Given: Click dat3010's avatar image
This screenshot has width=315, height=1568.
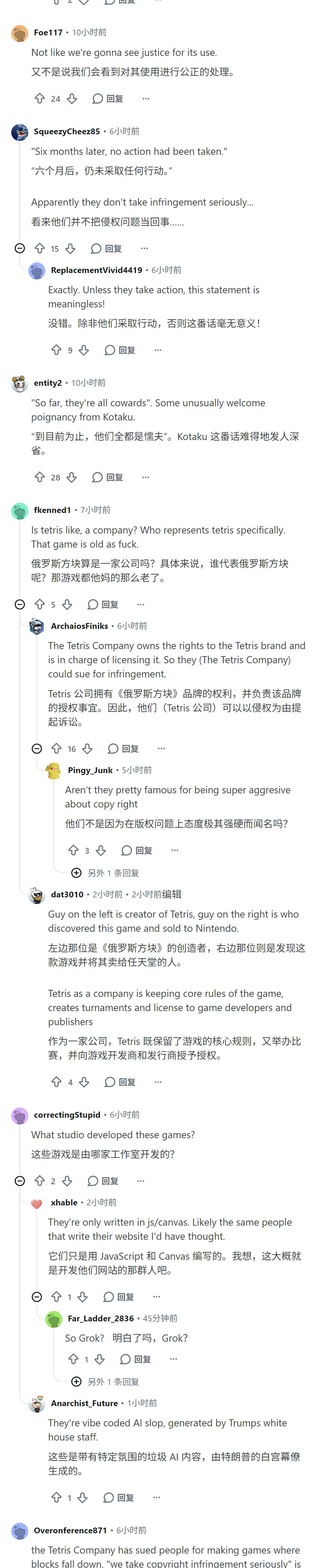Looking at the screenshot, I should pos(37,895).
